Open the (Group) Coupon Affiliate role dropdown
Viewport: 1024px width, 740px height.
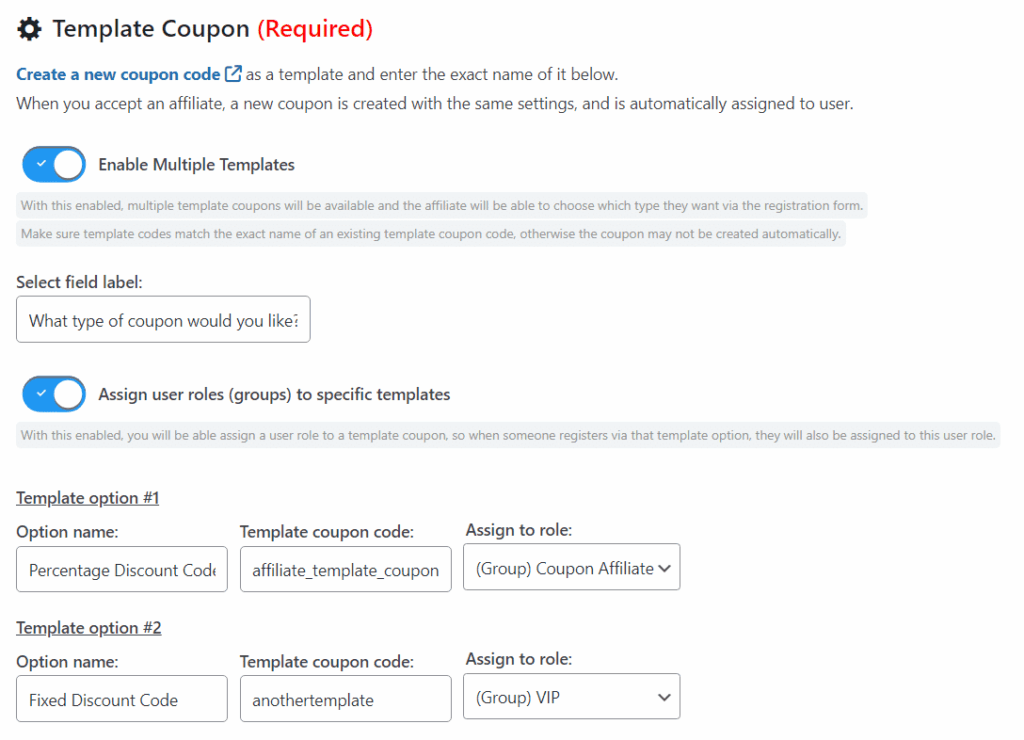click(x=572, y=567)
